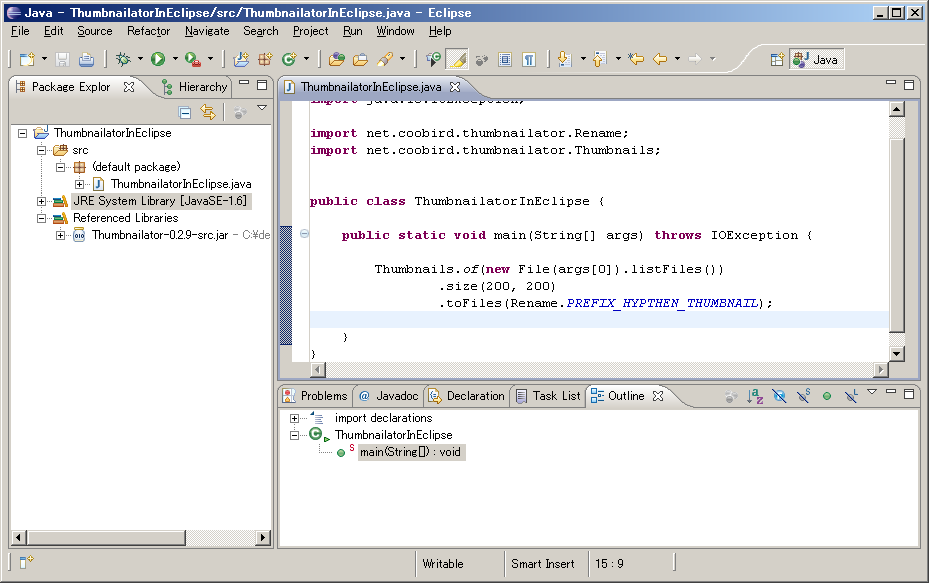Click the Previous Annotation up-arrow icon
929x583 pixels.
(x=600, y=59)
